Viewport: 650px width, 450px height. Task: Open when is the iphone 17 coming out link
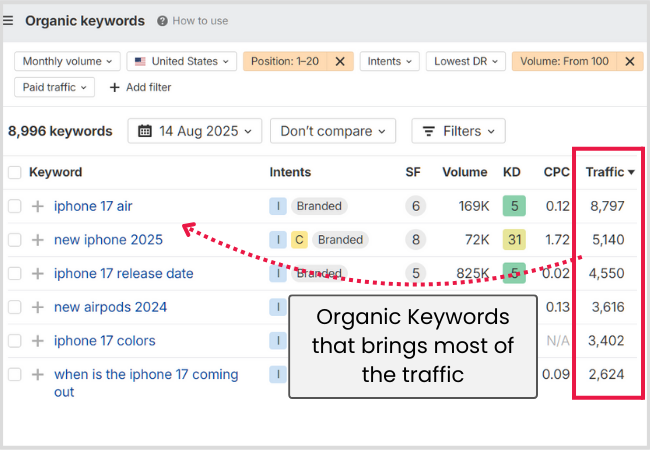click(146, 383)
